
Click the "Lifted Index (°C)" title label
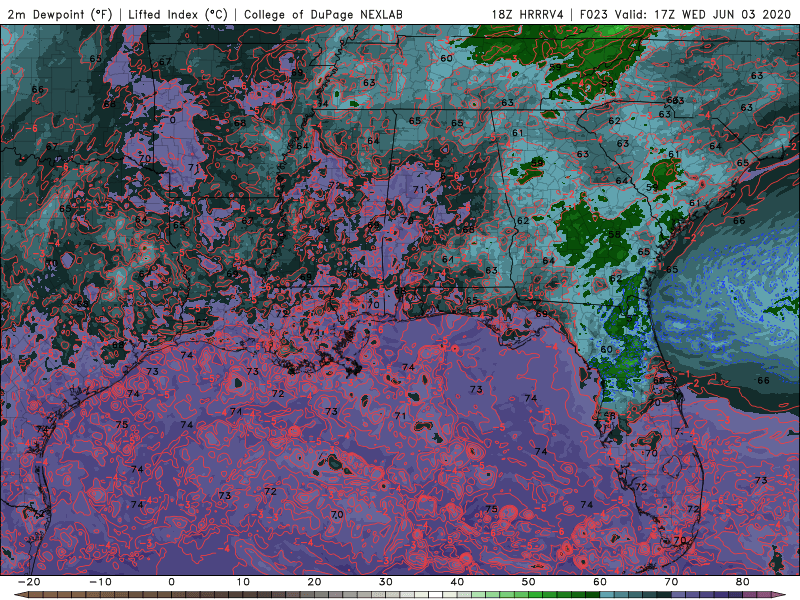click(178, 14)
